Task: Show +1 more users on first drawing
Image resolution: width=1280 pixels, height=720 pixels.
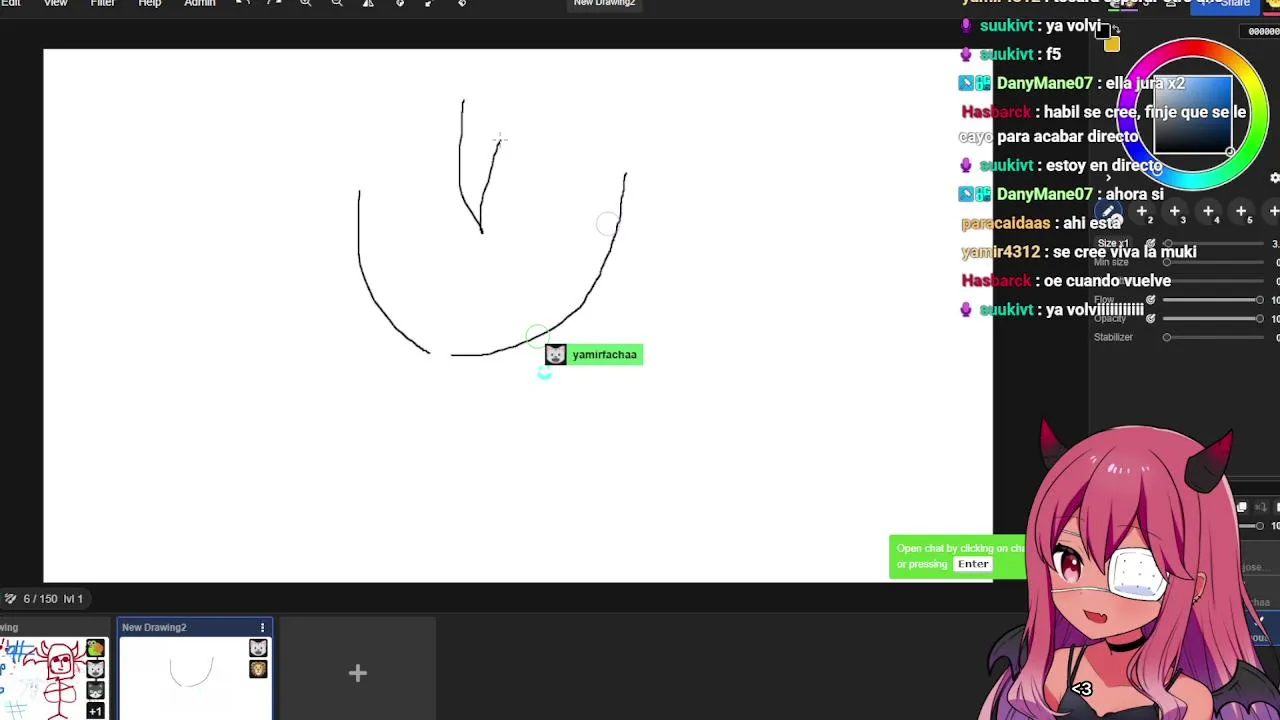Action: (95, 711)
